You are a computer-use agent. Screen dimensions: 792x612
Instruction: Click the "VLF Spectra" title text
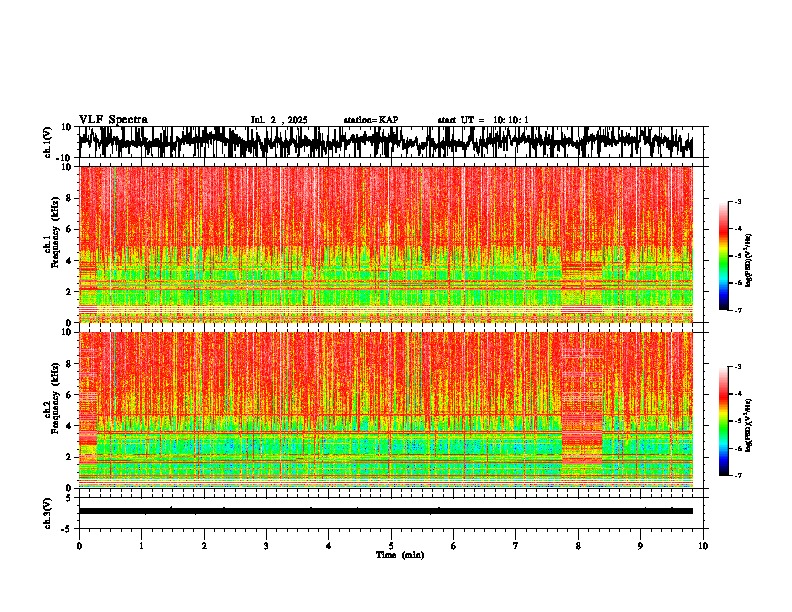[x=113, y=120]
